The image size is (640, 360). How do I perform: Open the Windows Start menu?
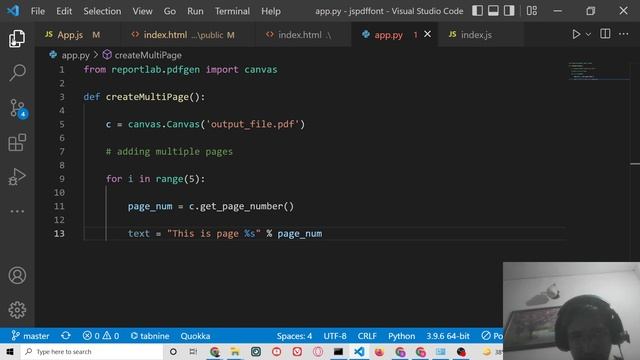pyautogui.click(x=10, y=351)
